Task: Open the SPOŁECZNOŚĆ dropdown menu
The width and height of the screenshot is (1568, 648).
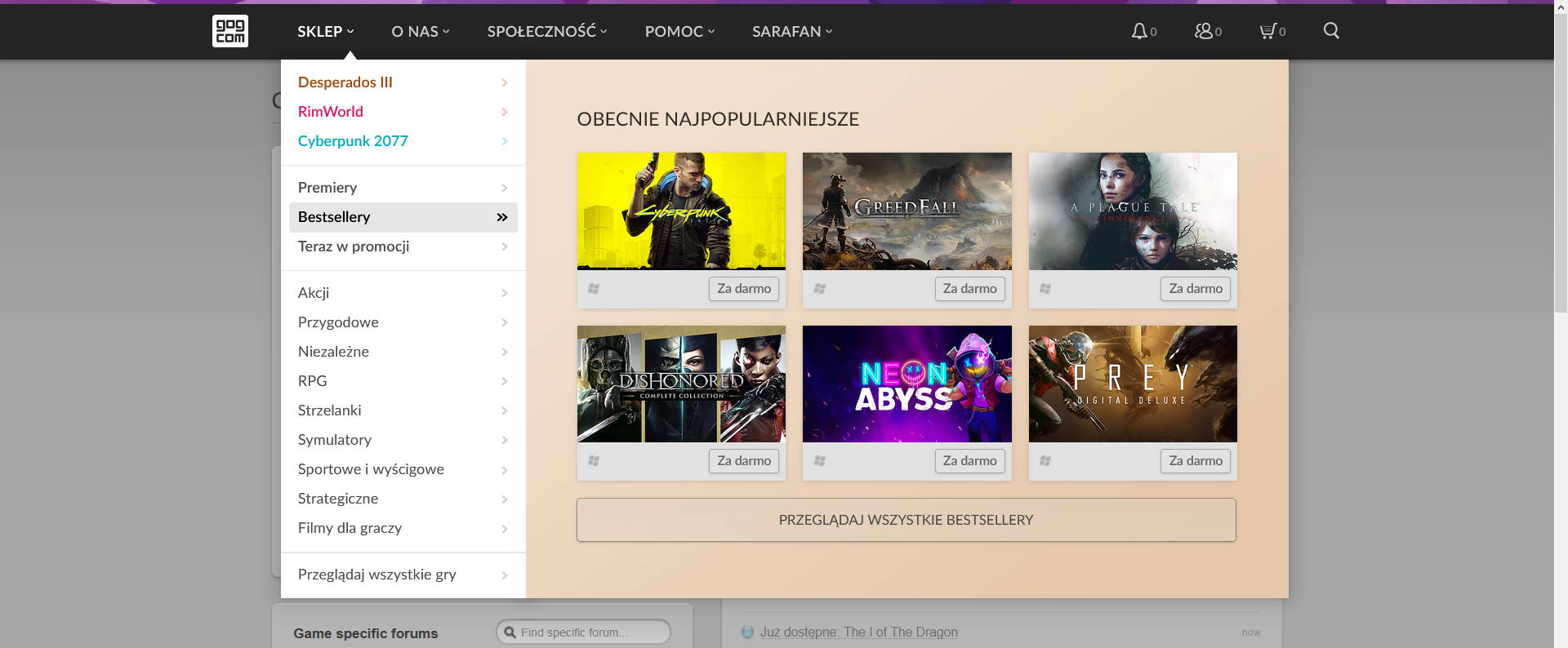Action: 547,31
